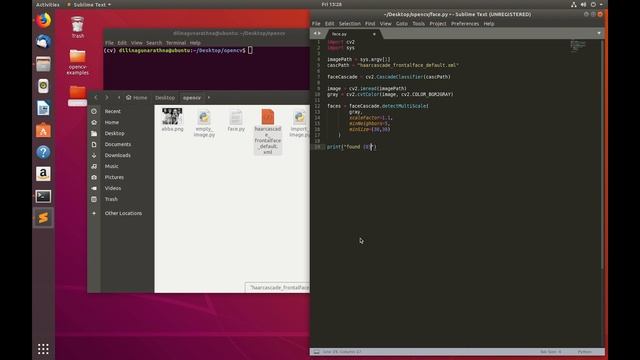Select the haarcascade_frontalface_default.xml file
640x360 pixels.
pyautogui.click(x=268, y=131)
